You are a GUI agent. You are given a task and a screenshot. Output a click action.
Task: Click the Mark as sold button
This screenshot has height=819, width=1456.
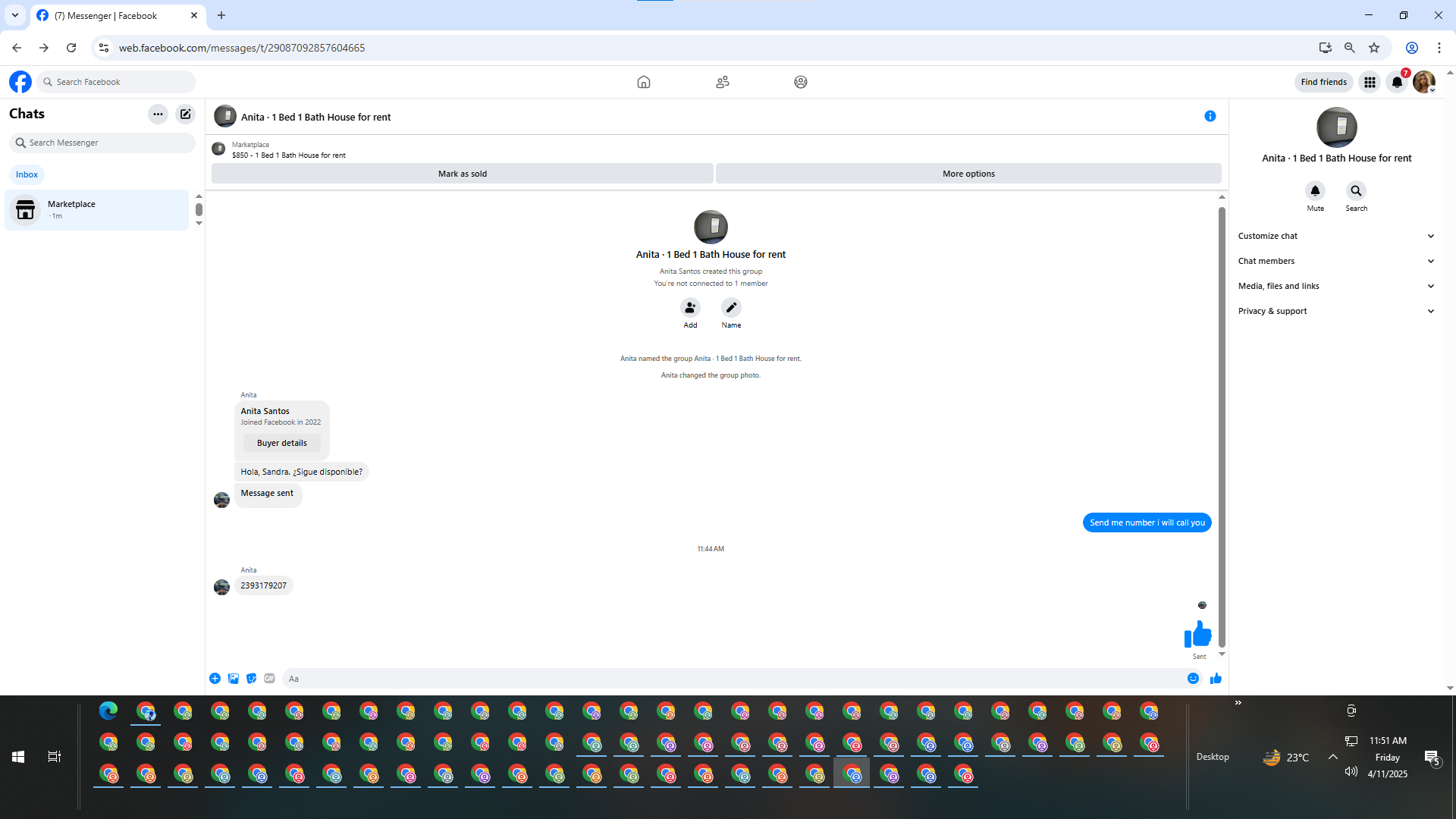tap(463, 174)
